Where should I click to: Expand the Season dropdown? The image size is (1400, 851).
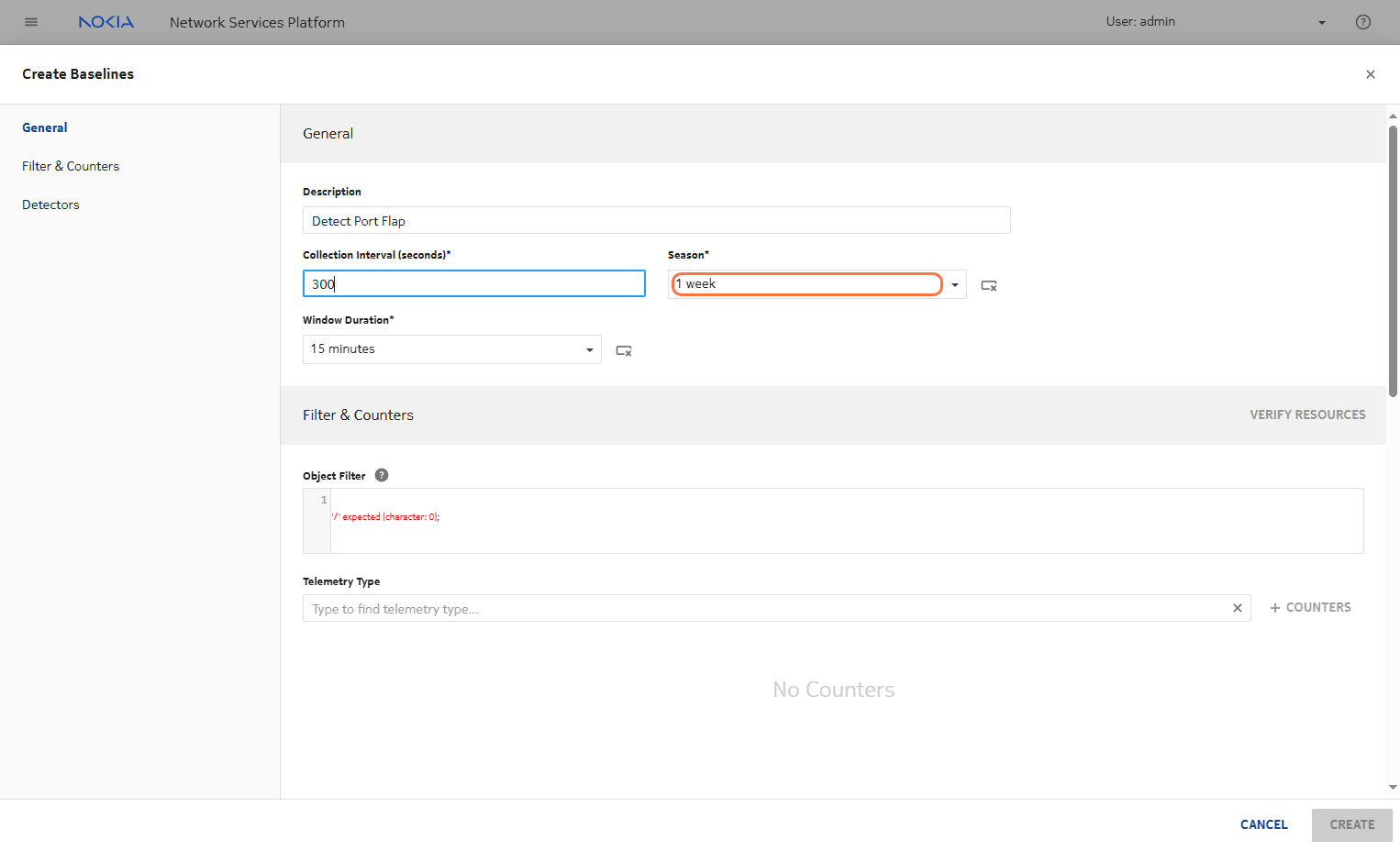[x=954, y=285]
